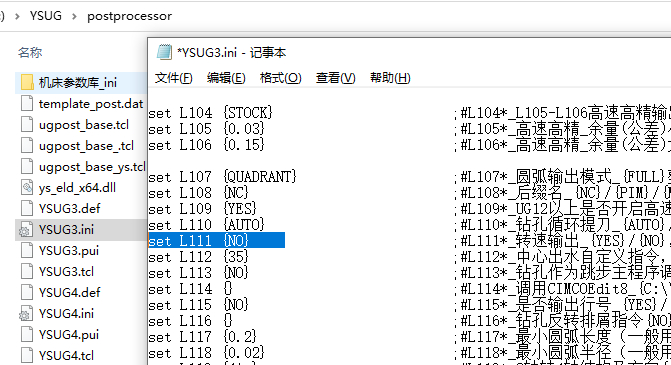
Task: Click the ys_eld_x64.dll file icon
Action: pyautogui.click(x=27, y=187)
